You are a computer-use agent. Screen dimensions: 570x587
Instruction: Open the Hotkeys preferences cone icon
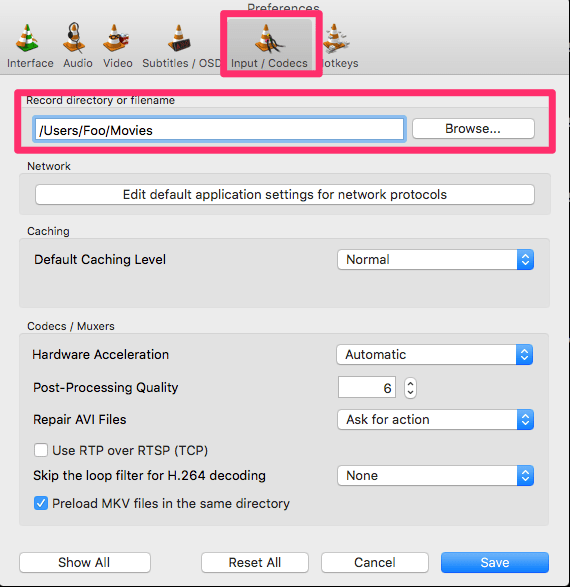point(336,38)
